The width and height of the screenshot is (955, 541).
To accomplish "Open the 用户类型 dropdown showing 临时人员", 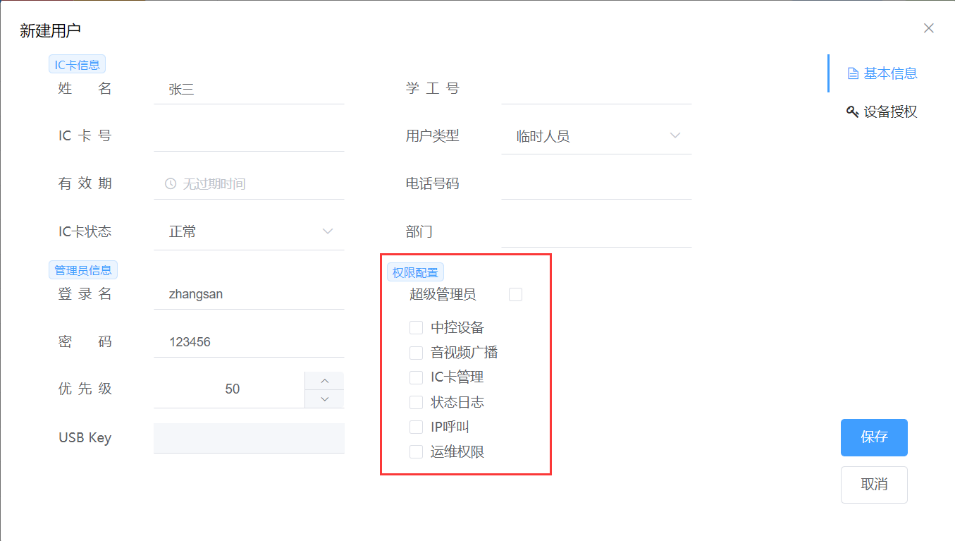I will (x=596, y=136).
